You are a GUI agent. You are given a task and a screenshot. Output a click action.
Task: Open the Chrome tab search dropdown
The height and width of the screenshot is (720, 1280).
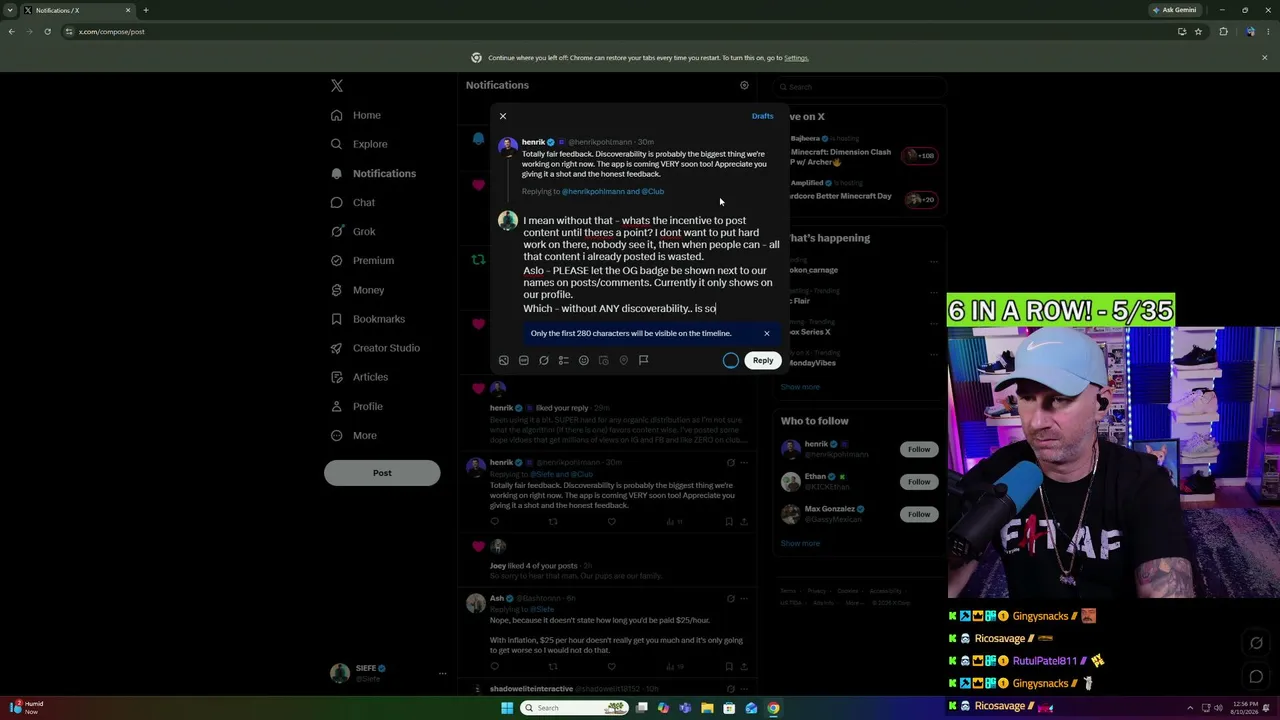point(10,10)
